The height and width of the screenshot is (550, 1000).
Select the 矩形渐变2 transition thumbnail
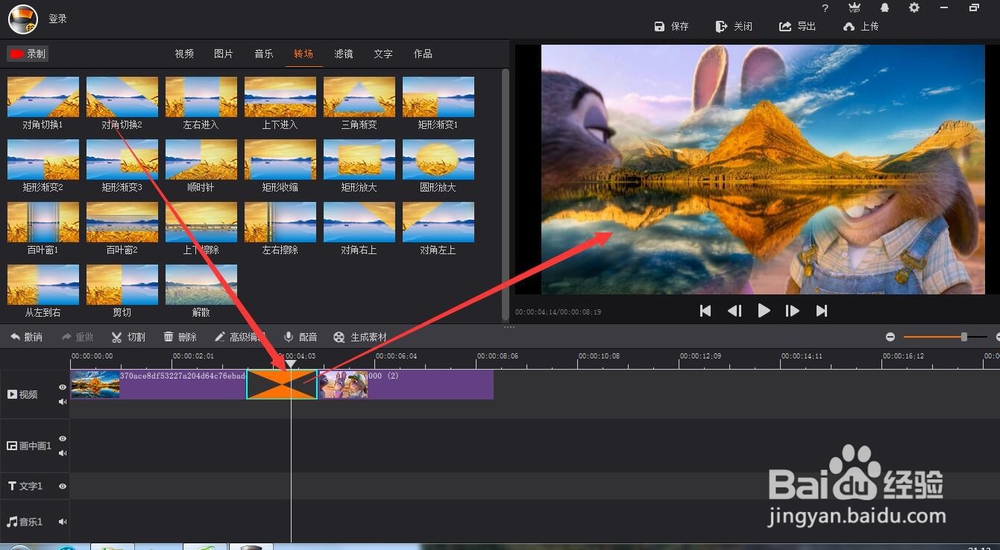pyautogui.click(x=43, y=160)
